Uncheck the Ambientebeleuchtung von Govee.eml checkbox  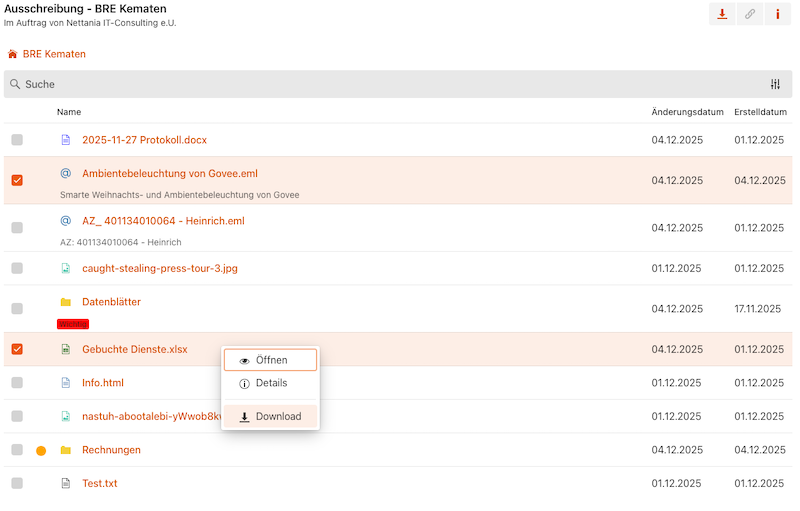(x=17, y=181)
